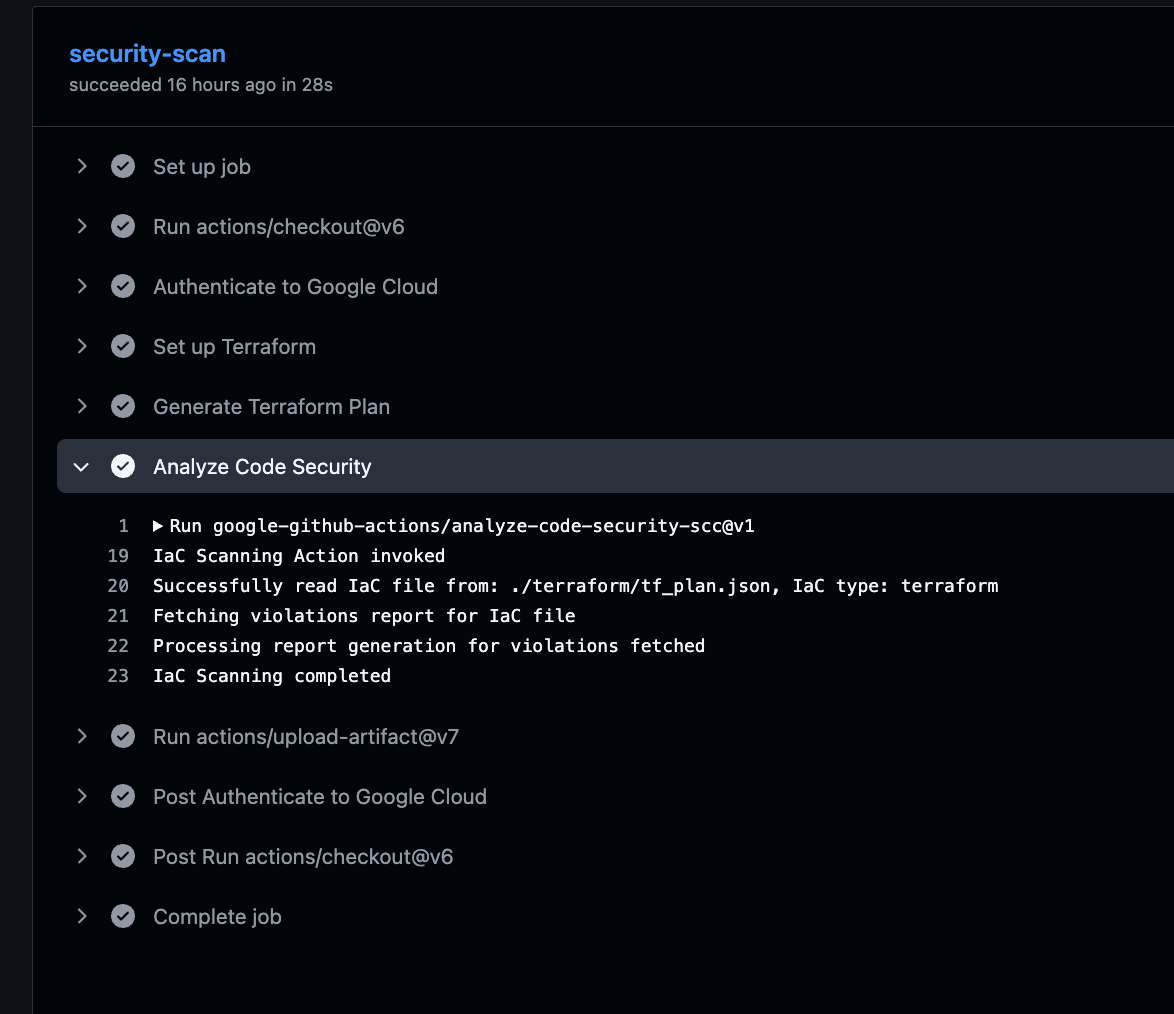Expand the Run google-github-actions log group triangle
The height and width of the screenshot is (1014, 1174).
pos(158,526)
